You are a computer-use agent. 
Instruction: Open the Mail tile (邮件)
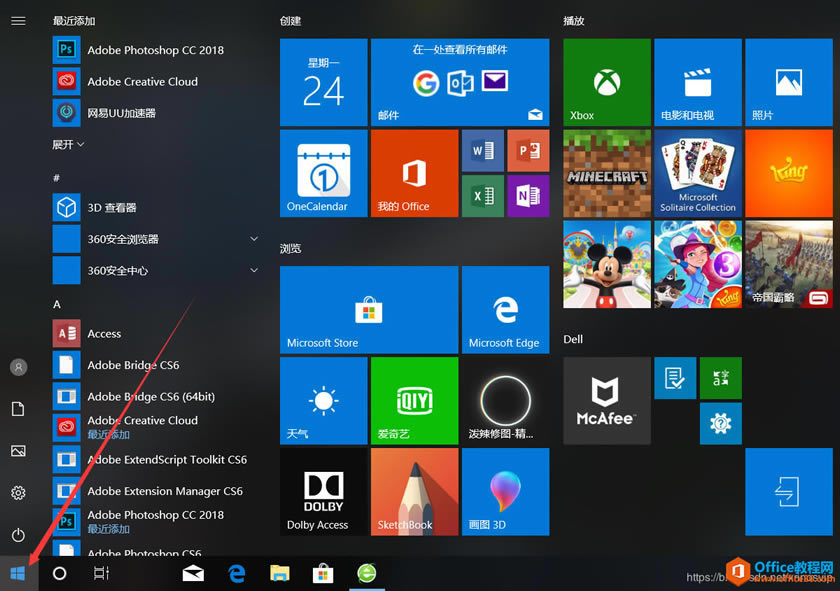pos(460,82)
